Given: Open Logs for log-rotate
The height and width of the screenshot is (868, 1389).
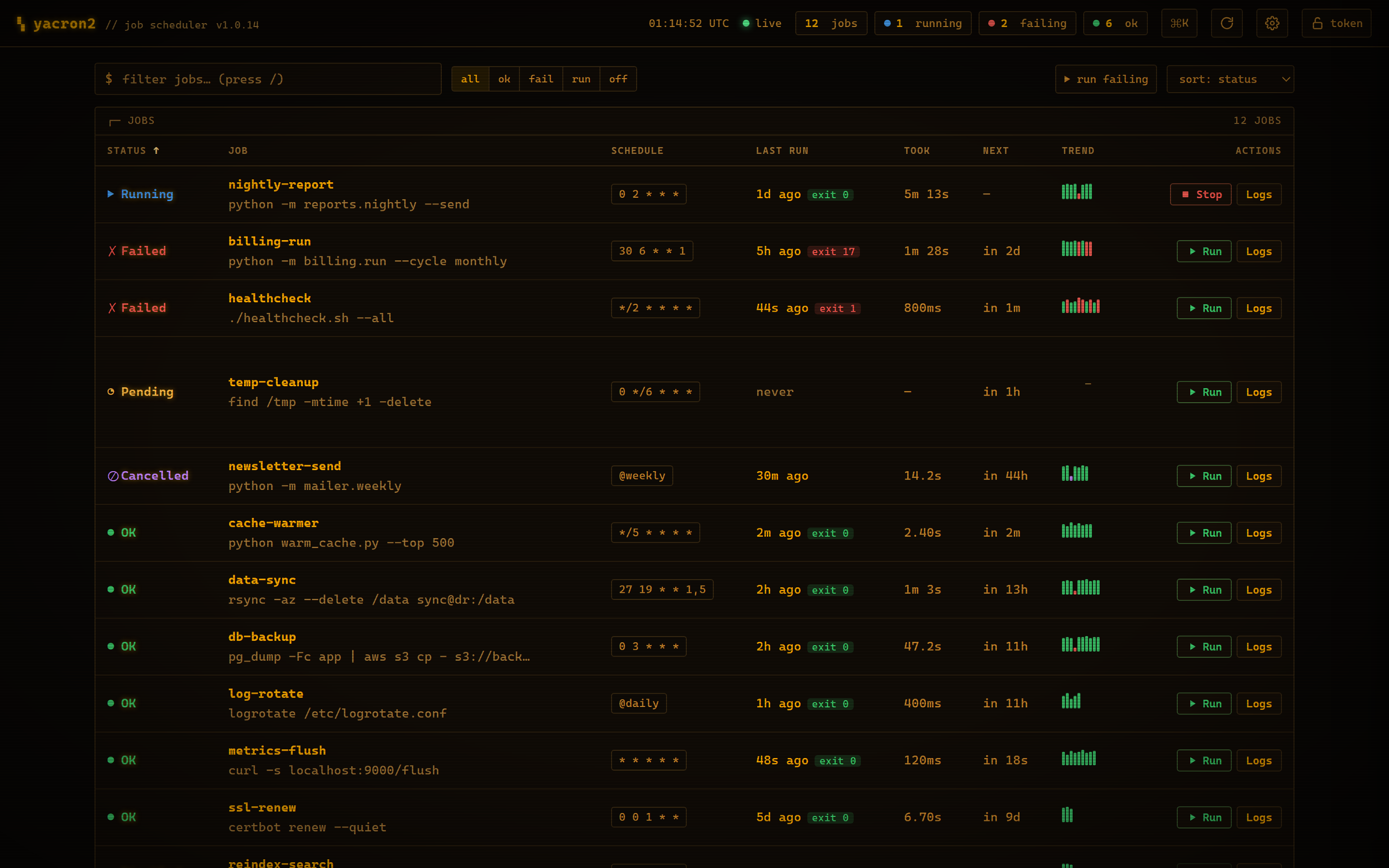Looking at the screenshot, I should (x=1259, y=703).
